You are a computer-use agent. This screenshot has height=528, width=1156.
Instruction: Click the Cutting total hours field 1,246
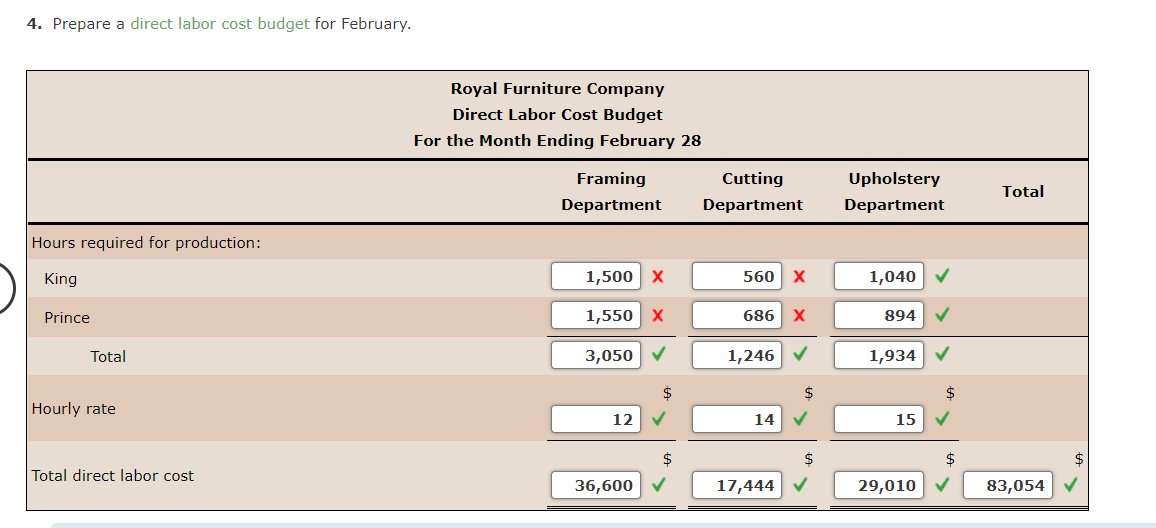click(737, 354)
